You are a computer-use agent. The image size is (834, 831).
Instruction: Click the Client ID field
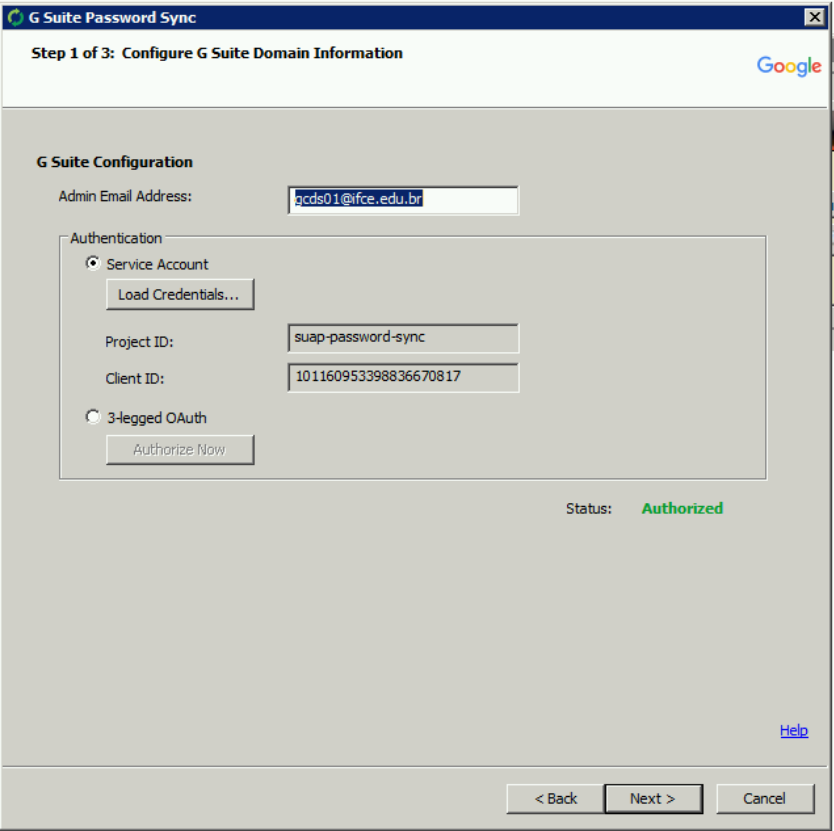point(403,377)
